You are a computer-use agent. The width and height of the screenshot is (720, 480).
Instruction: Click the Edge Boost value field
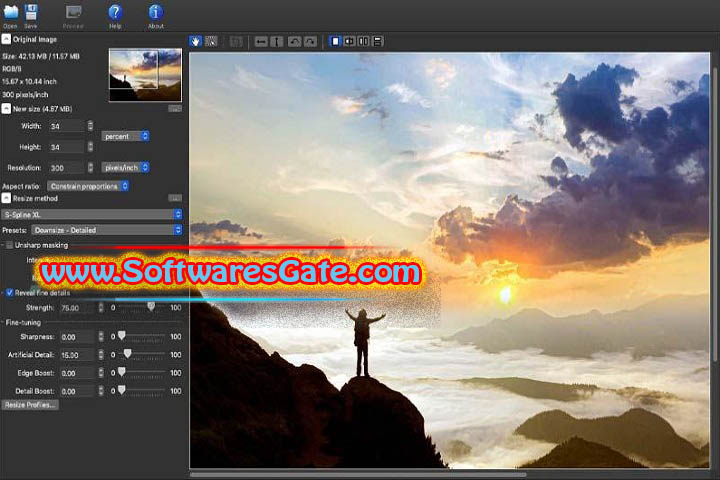coord(78,373)
